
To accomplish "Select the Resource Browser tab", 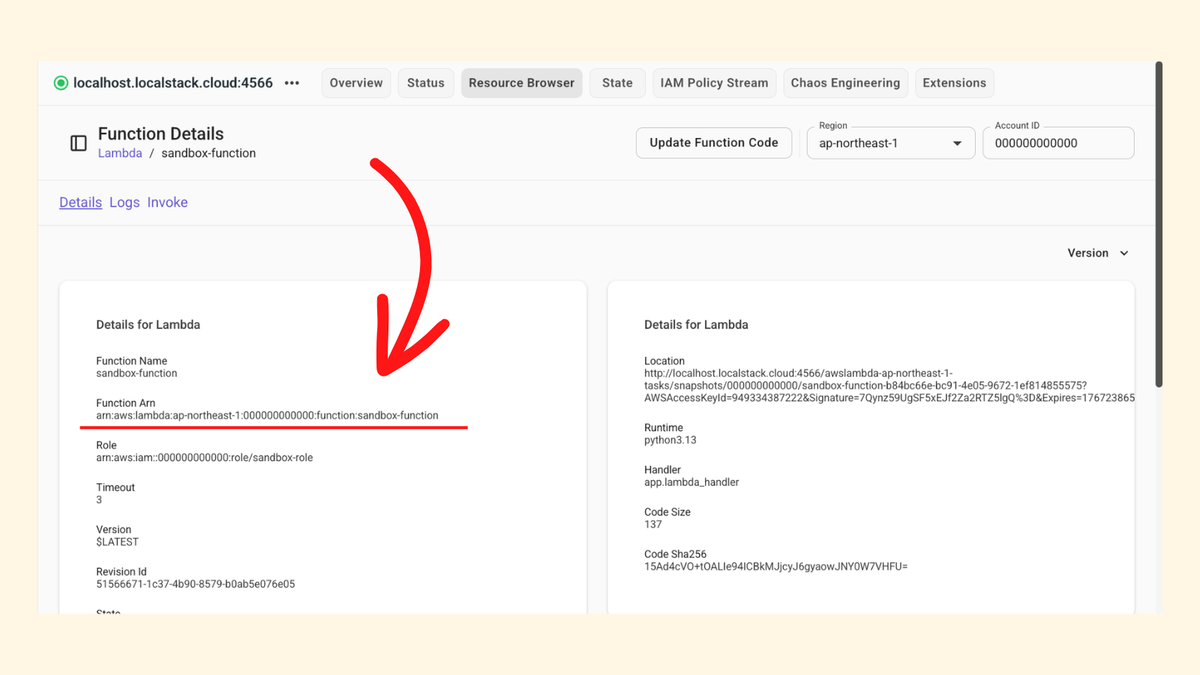I will (x=522, y=83).
